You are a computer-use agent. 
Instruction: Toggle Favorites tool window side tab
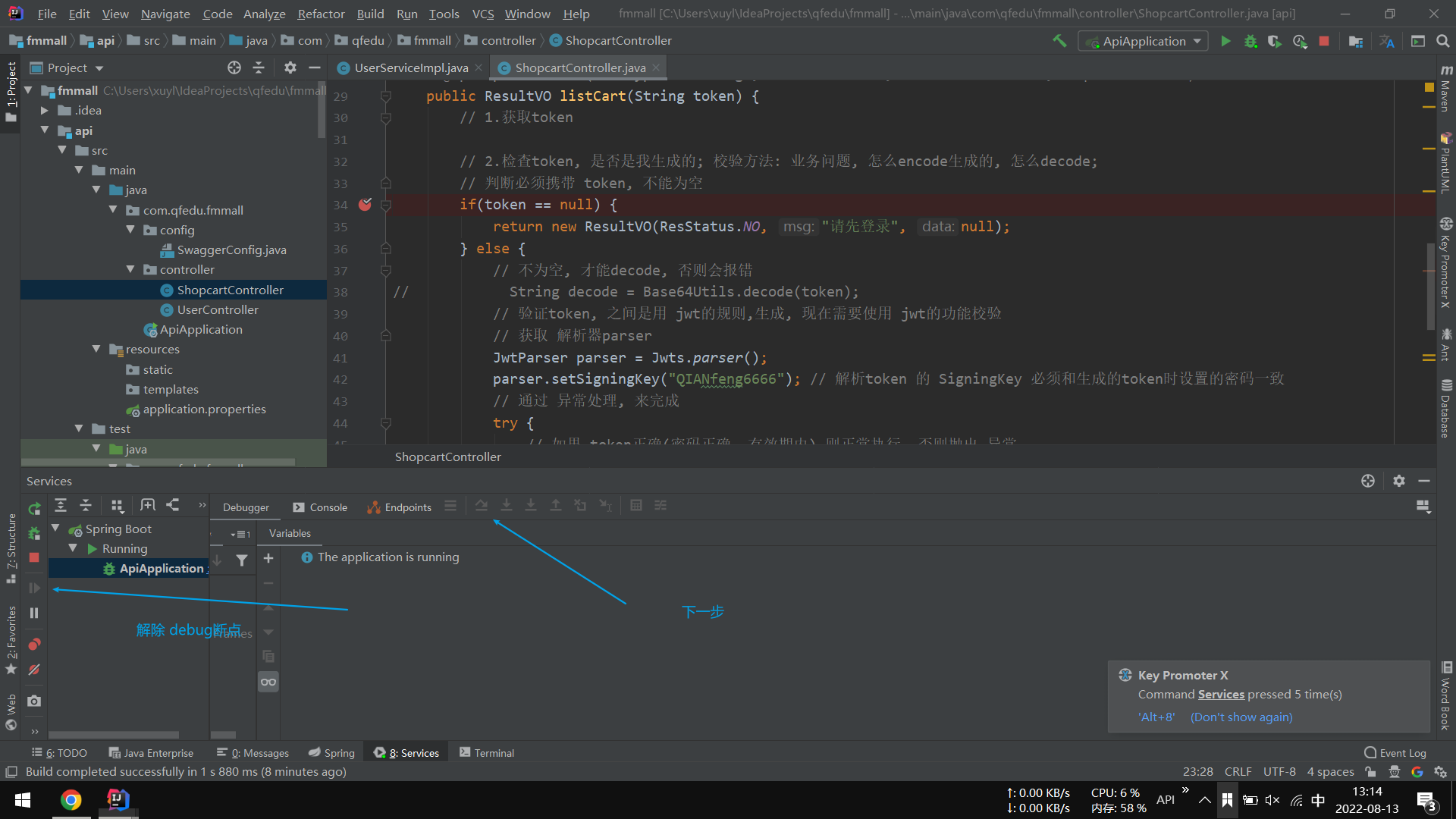pos(11,640)
